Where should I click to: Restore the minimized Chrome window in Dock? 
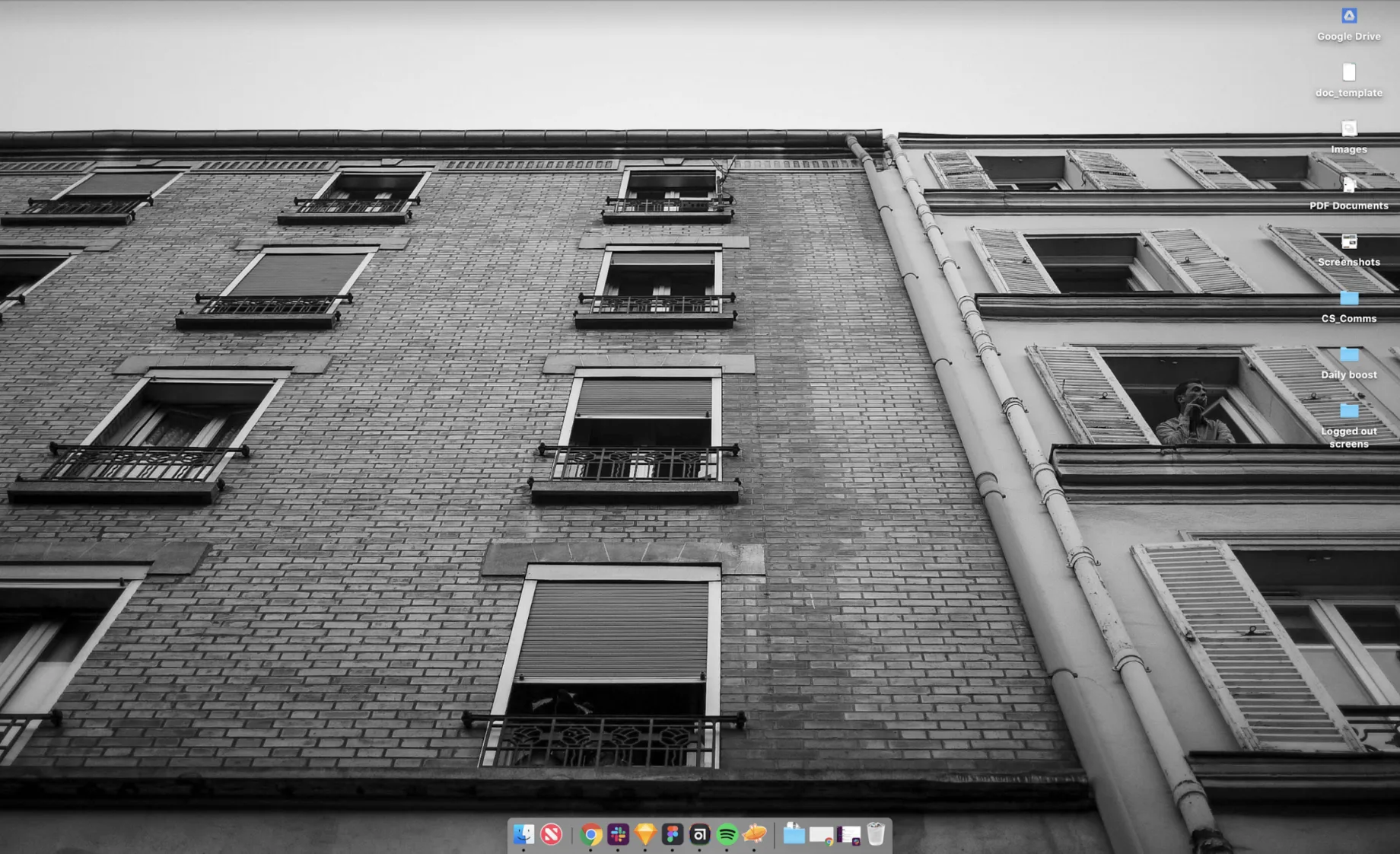coord(821,836)
